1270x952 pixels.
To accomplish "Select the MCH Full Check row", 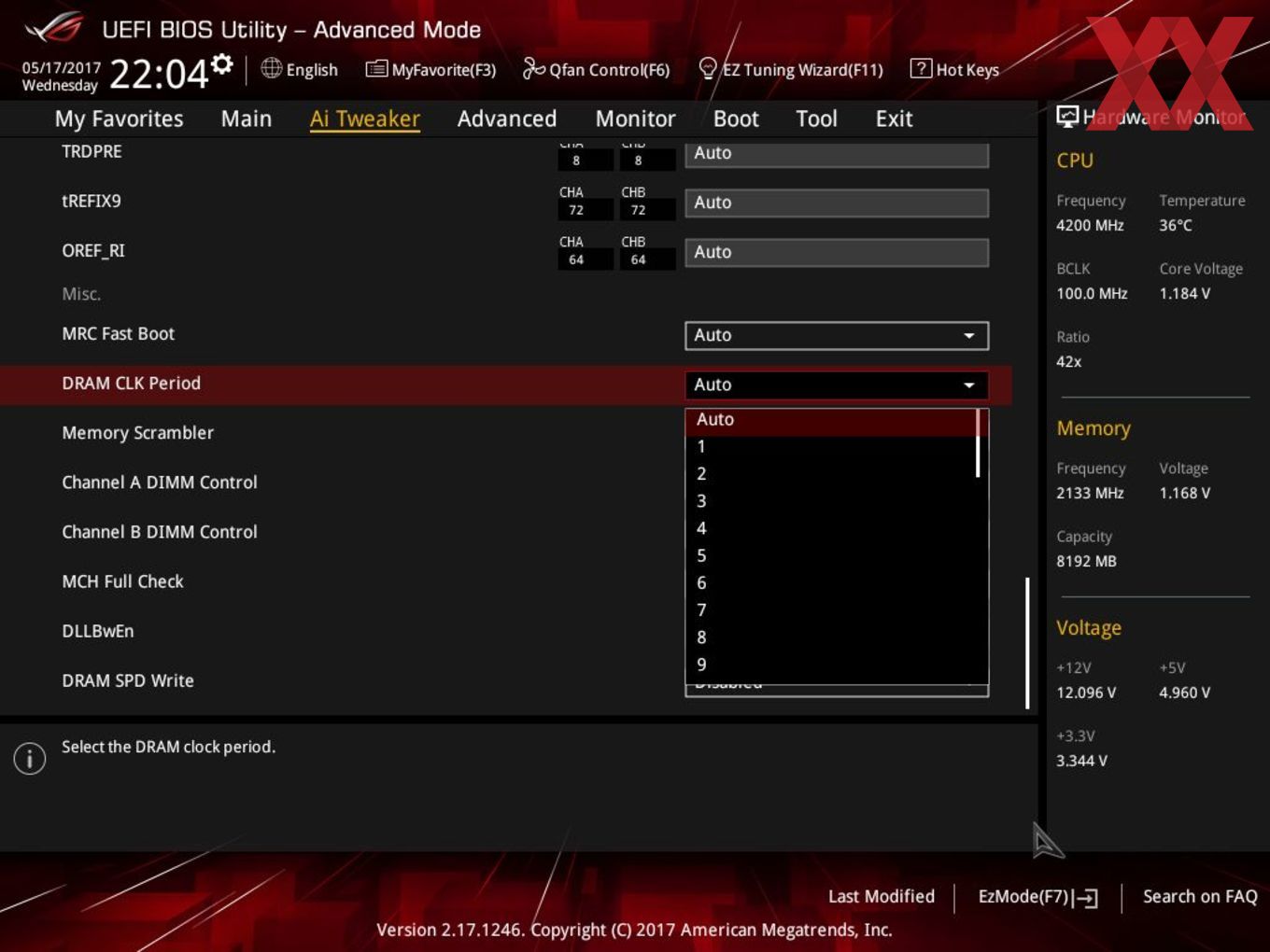I will click(x=123, y=581).
